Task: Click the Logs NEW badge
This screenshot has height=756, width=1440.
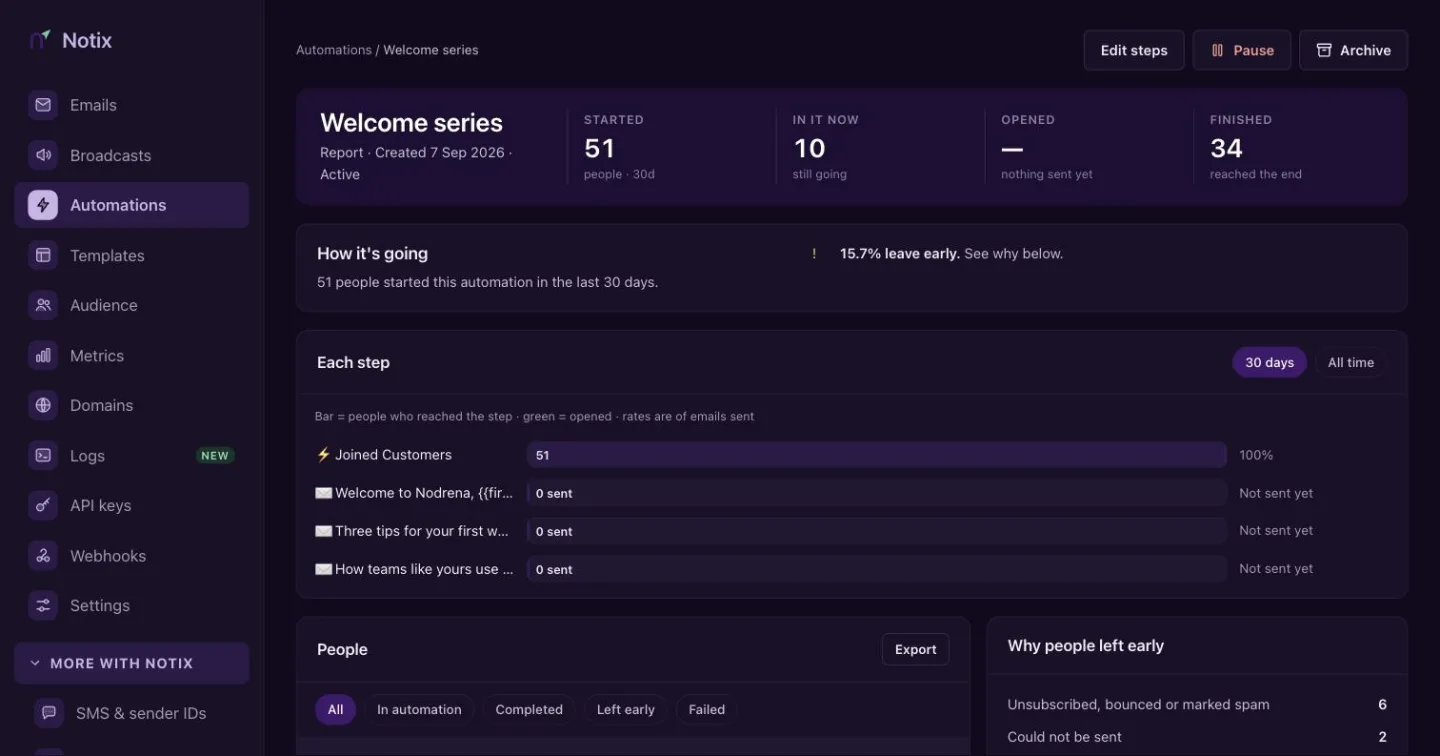Action: point(215,456)
